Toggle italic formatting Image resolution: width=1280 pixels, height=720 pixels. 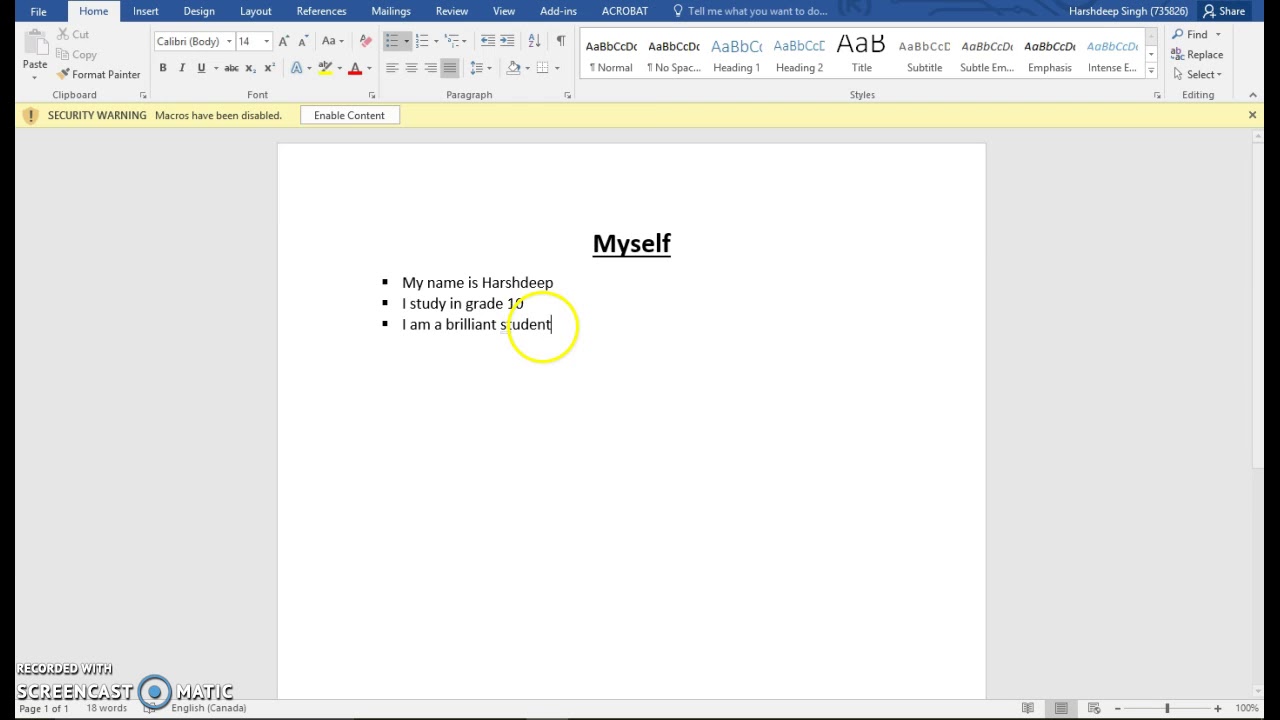point(182,68)
